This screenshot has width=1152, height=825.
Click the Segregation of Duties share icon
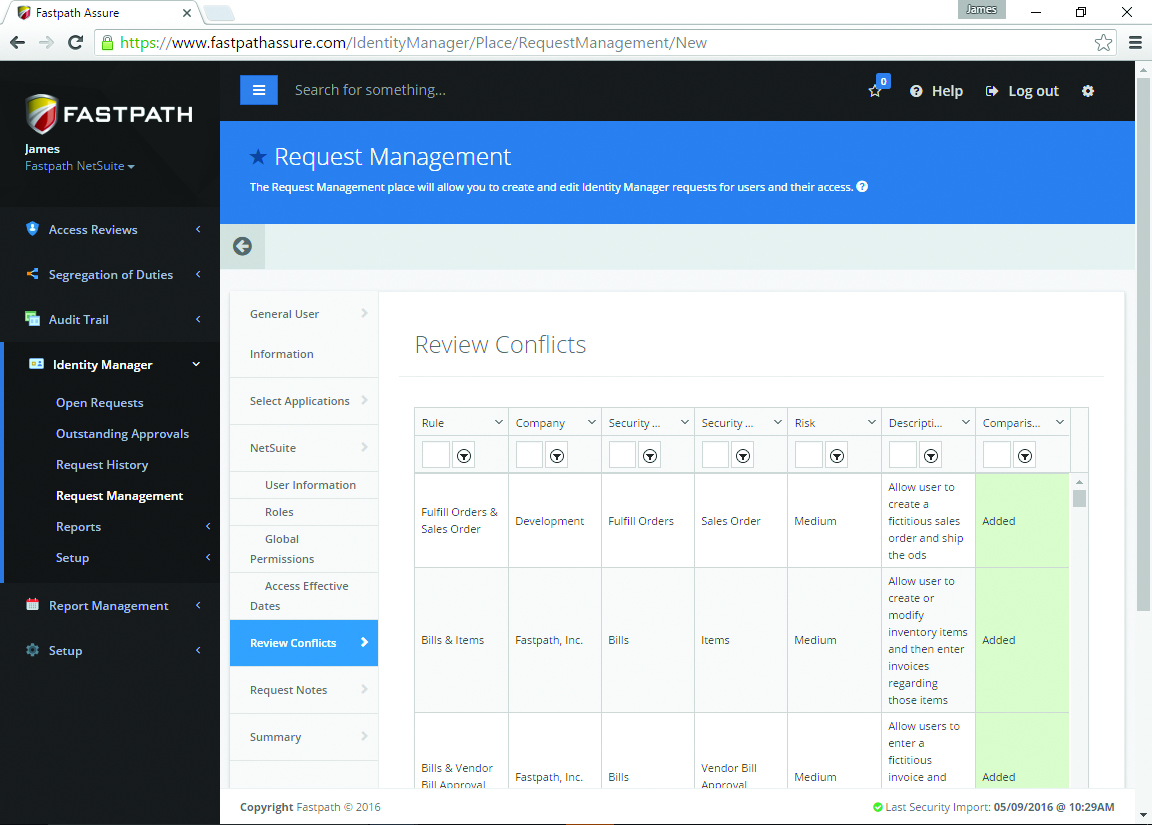(32, 273)
